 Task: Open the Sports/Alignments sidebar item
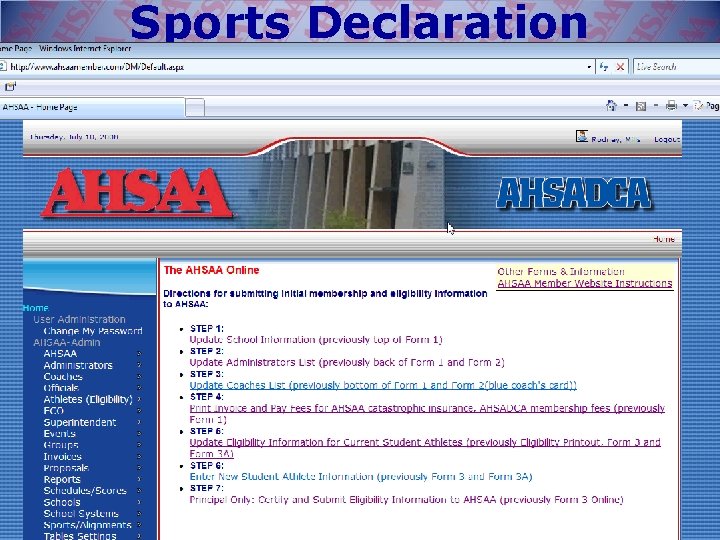click(x=87, y=525)
